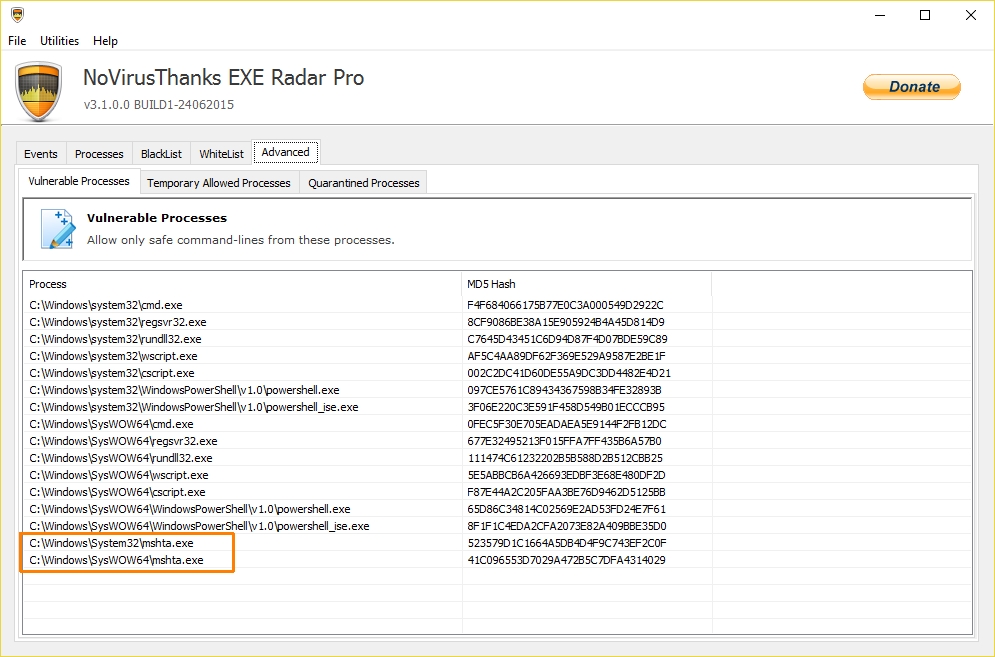Click hash 41C096553D7029A472B5C7DFA4314029
This screenshot has width=995, height=657.
click(566, 560)
